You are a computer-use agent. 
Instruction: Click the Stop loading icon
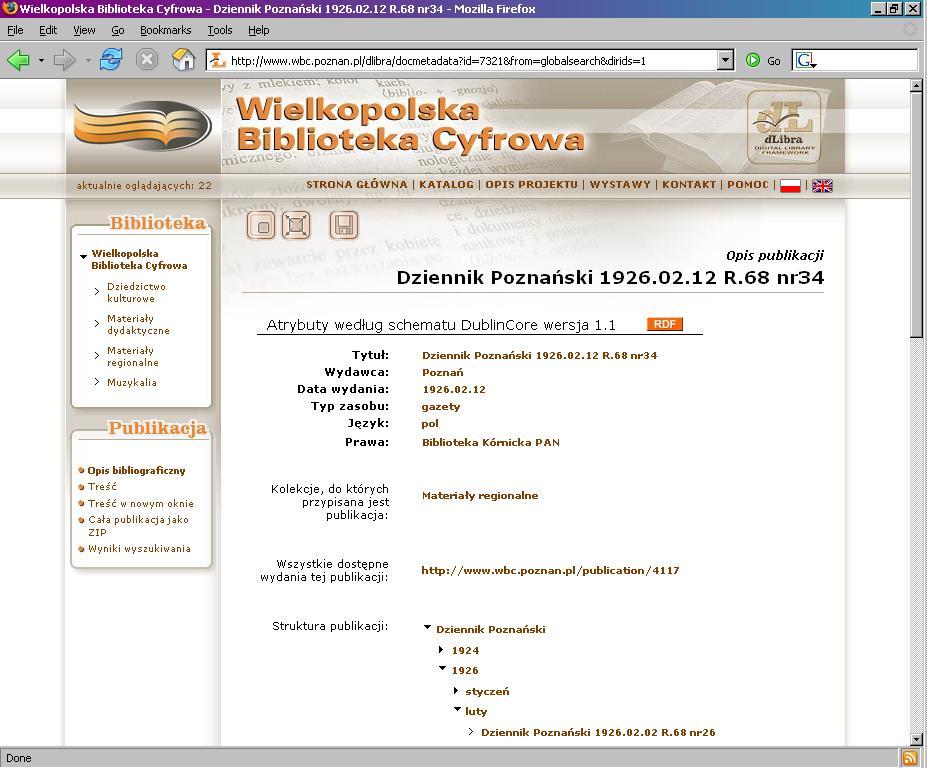coord(147,60)
